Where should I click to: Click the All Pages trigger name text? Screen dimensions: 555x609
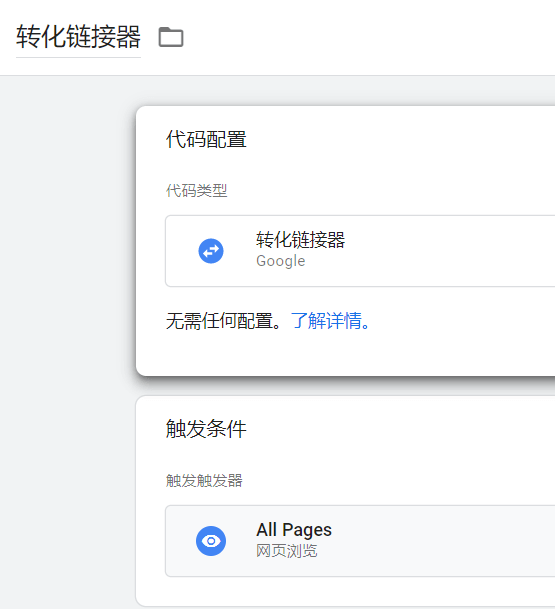pos(294,530)
